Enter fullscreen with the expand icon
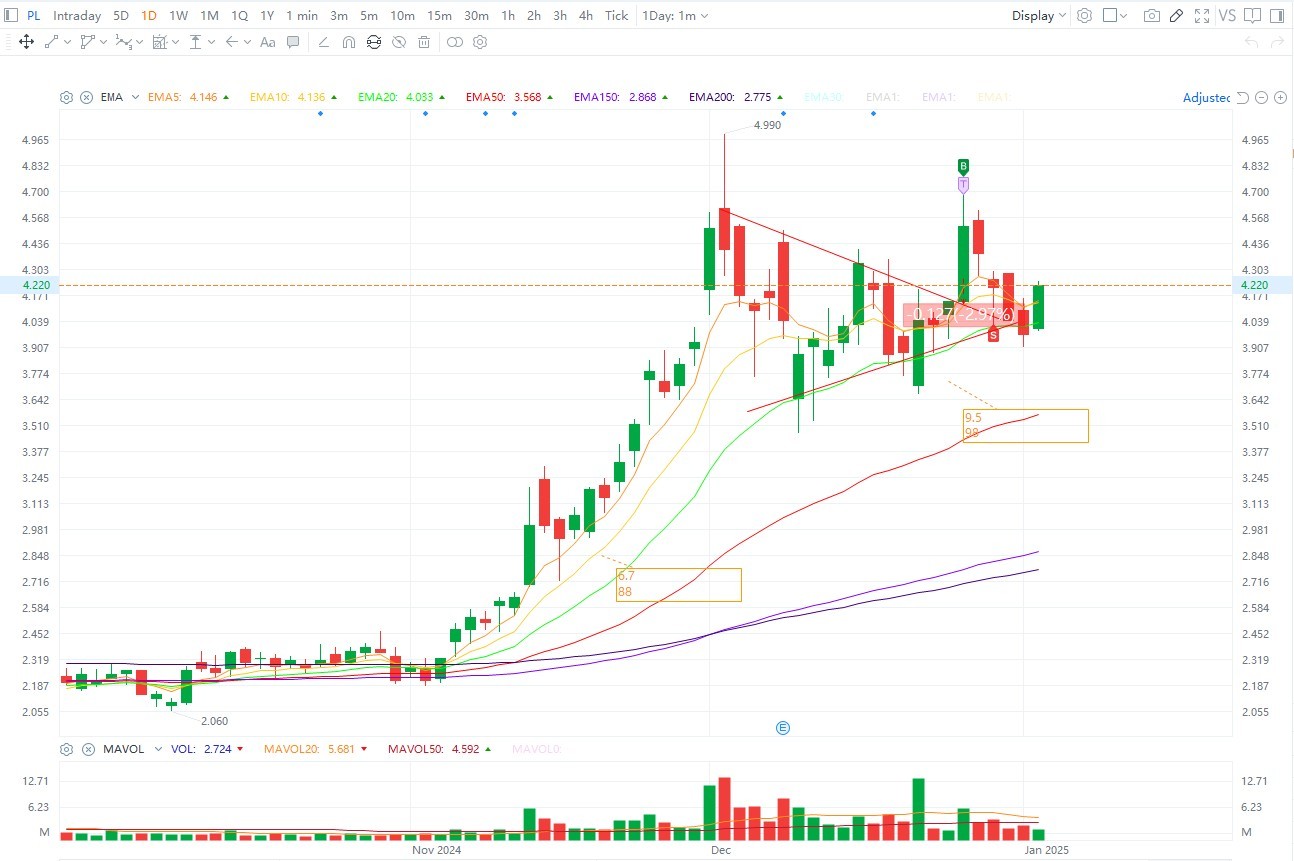This screenshot has width=1294, height=861. tap(1202, 15)
